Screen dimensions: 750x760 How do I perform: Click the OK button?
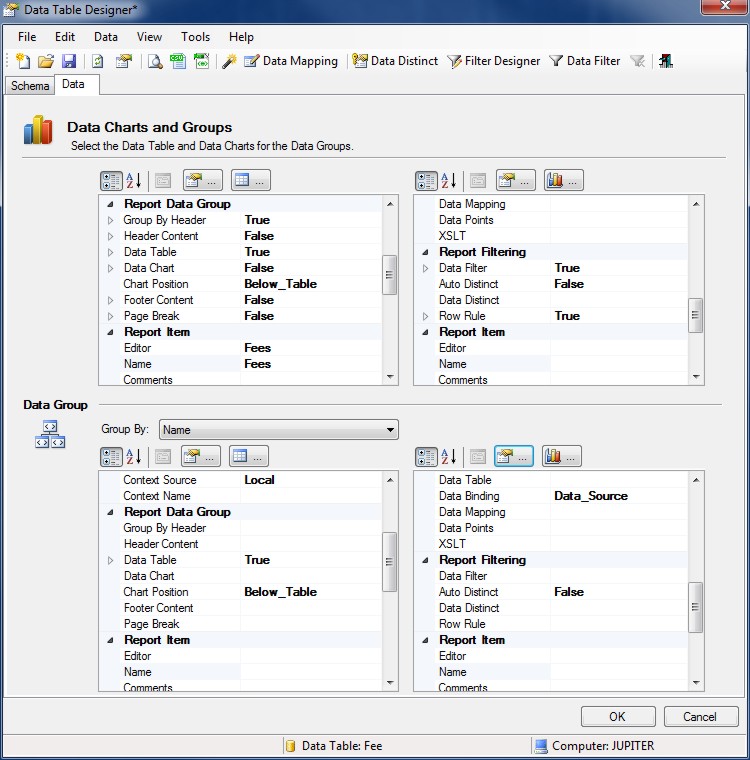point(617,716)
